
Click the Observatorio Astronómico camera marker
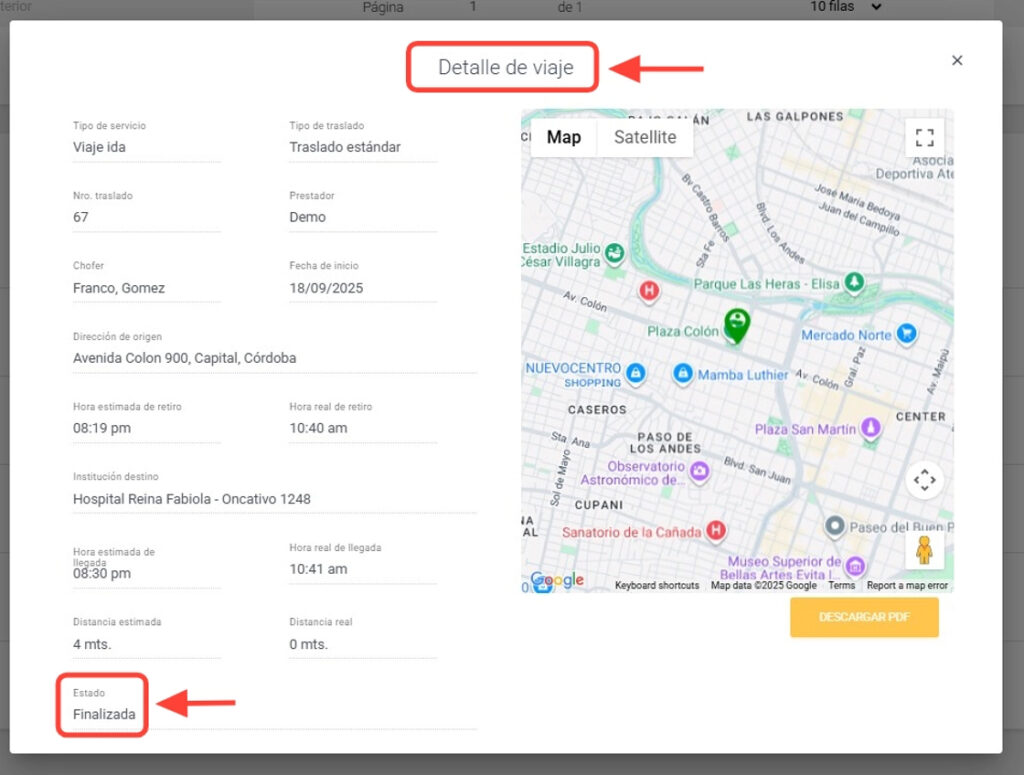point(700,470)
